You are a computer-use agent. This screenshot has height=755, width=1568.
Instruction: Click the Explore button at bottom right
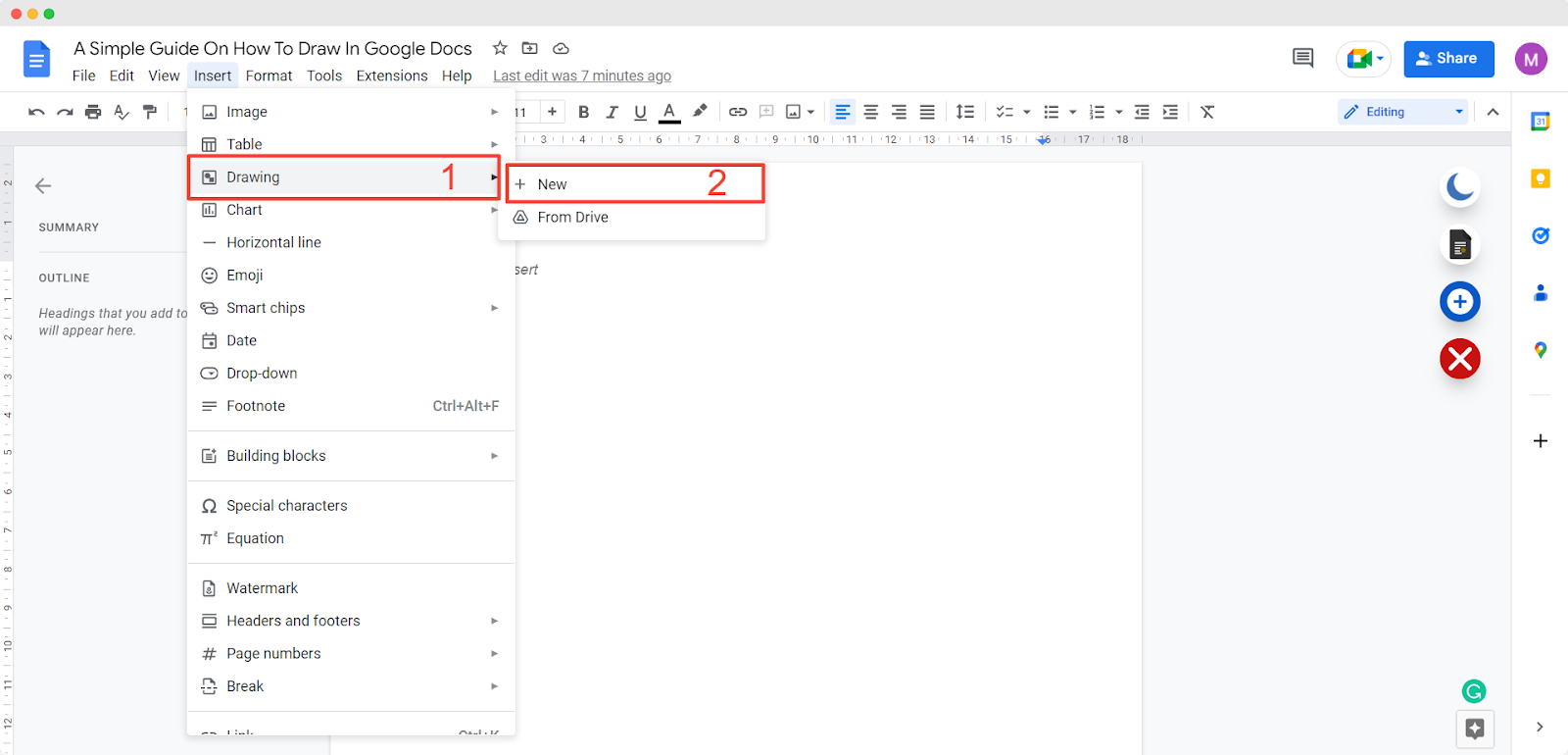[1475, 729]
